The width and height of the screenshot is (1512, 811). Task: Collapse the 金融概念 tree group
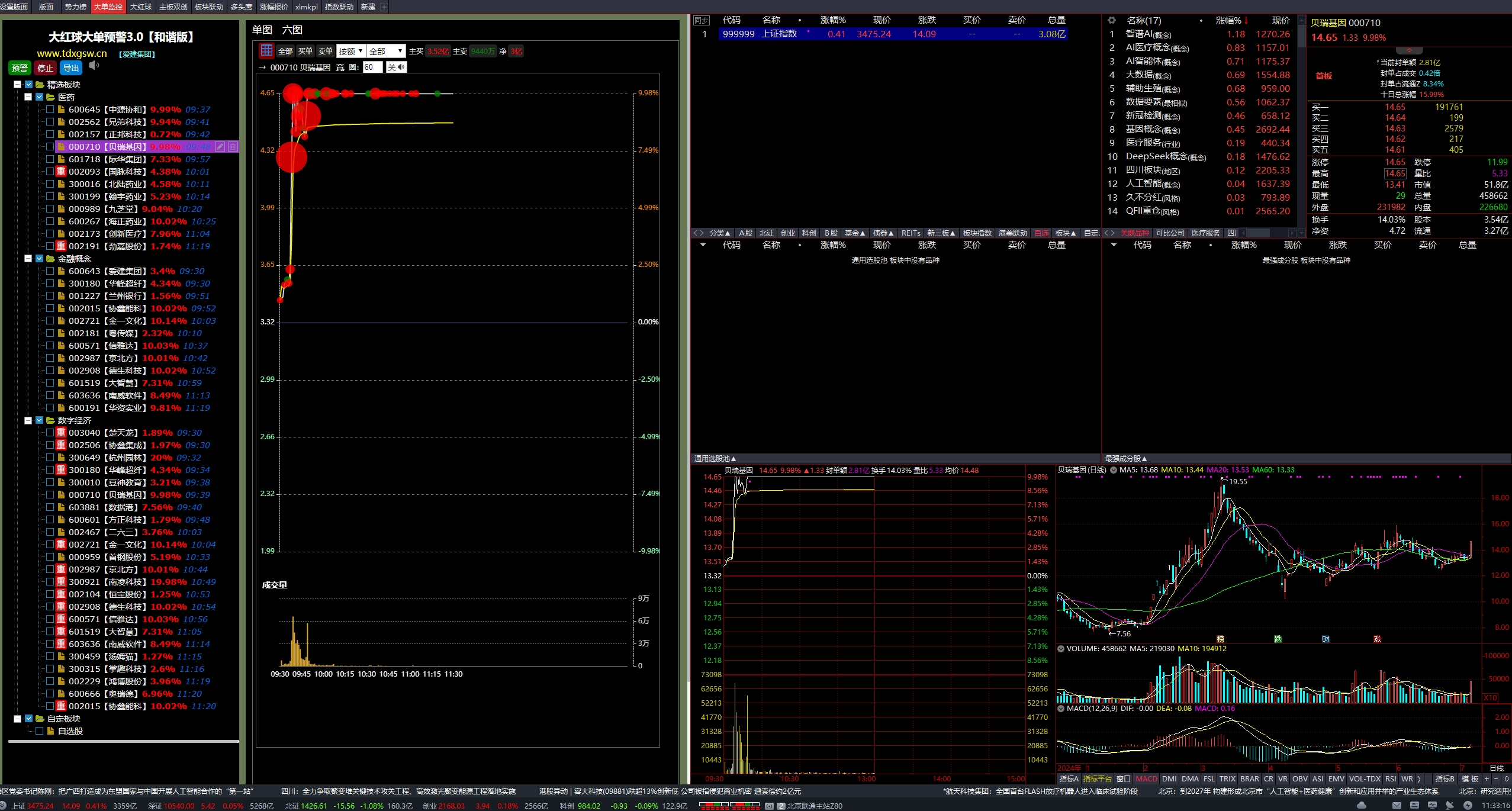tap(28, 259)
